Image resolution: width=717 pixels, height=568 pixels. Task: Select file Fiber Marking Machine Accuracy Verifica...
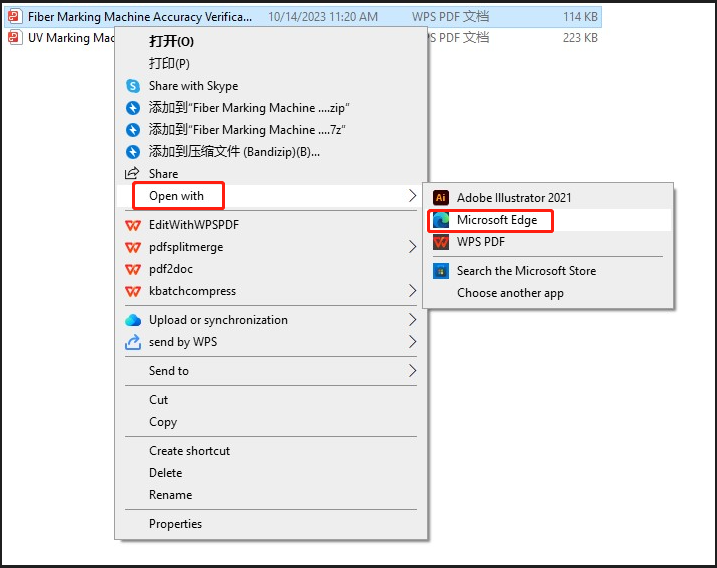pos(139,17)
